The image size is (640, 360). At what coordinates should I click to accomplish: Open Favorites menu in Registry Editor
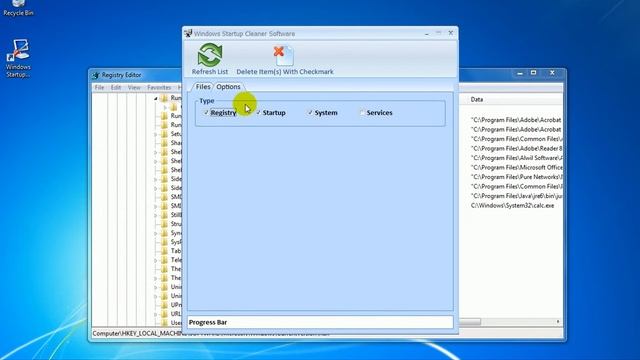pyautogui.click(x=159, y=87)
